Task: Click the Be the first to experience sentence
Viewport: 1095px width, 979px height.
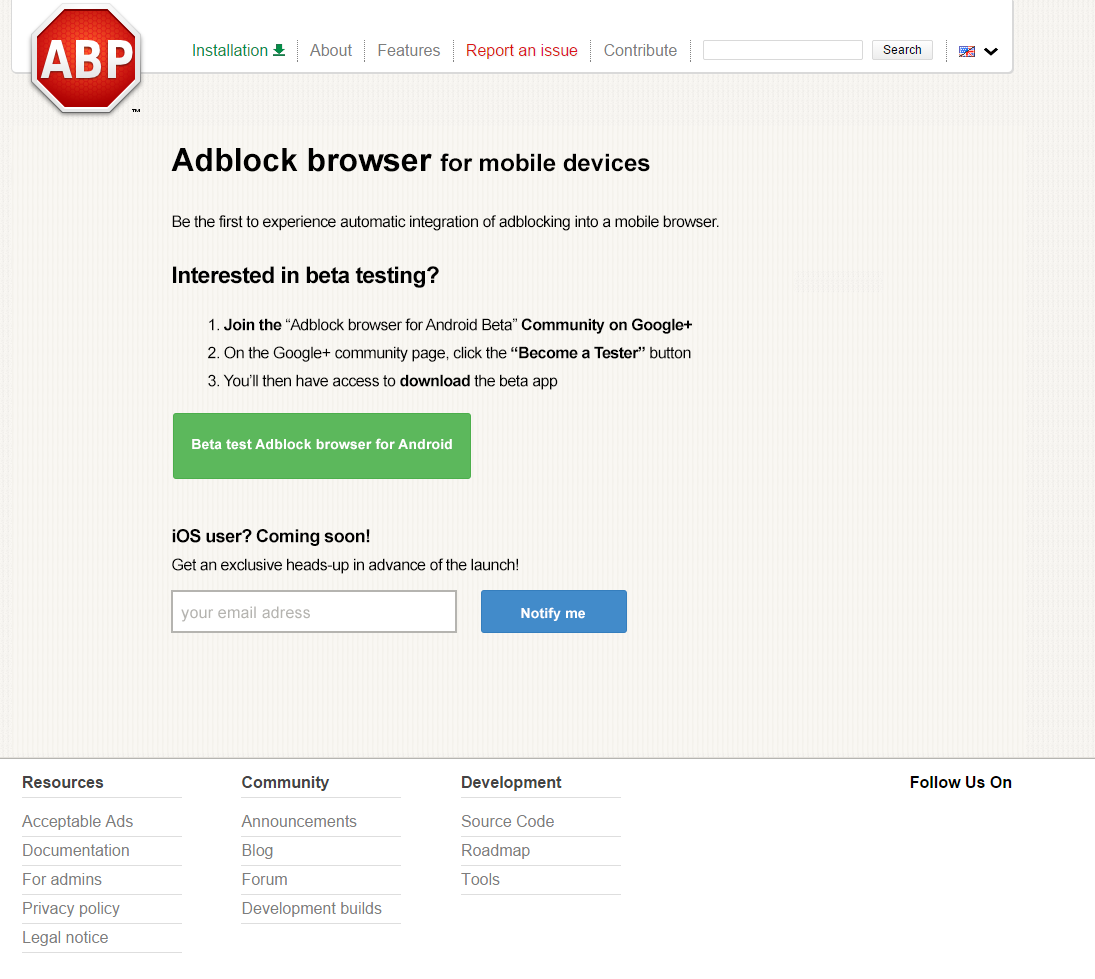Action: coord(446,221)
